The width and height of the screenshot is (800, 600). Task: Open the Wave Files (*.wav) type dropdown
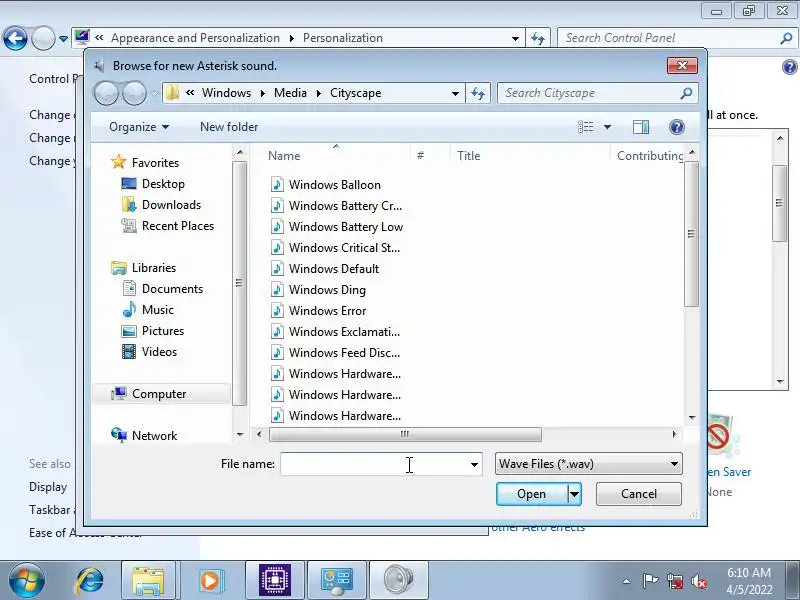pos(588,464)
